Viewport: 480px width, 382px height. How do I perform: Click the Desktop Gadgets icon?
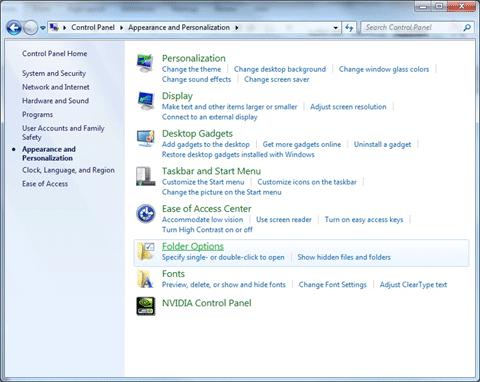pyautogui.click(x=145, y=138)
